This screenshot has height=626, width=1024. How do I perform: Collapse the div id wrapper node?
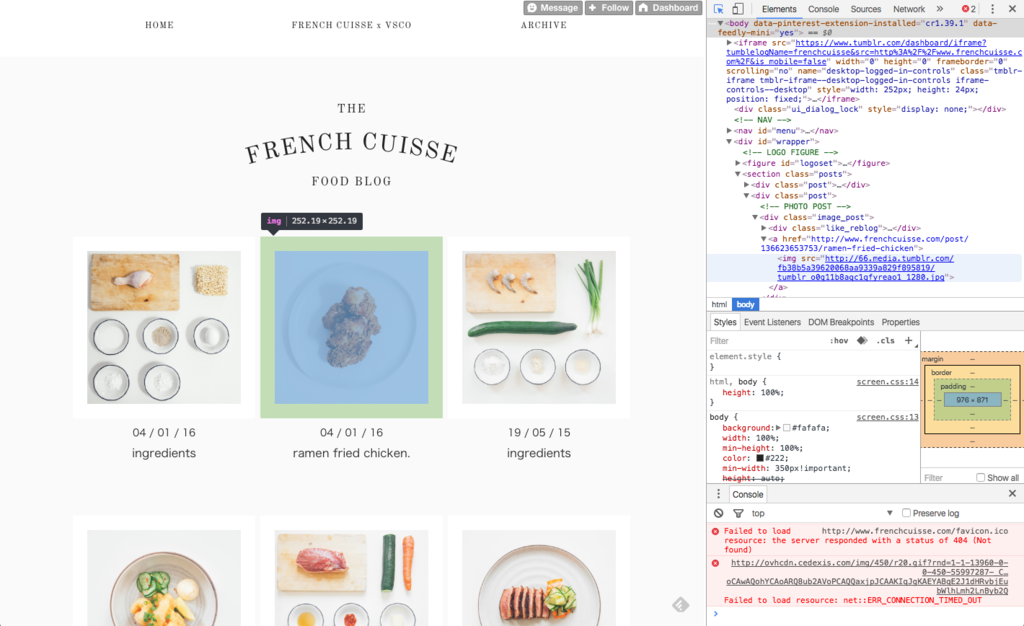click(x=729, y=142)
